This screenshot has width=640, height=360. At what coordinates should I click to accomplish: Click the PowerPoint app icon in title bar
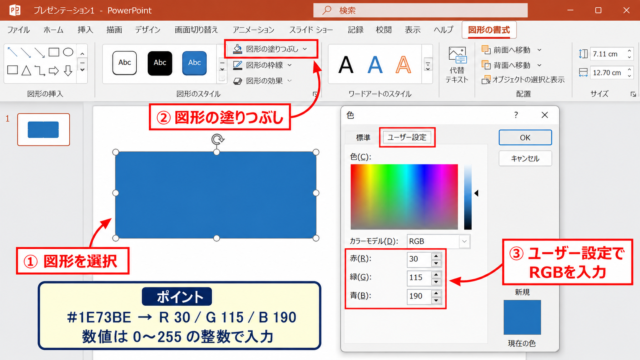pyautogui.click(x=15, y=10)
